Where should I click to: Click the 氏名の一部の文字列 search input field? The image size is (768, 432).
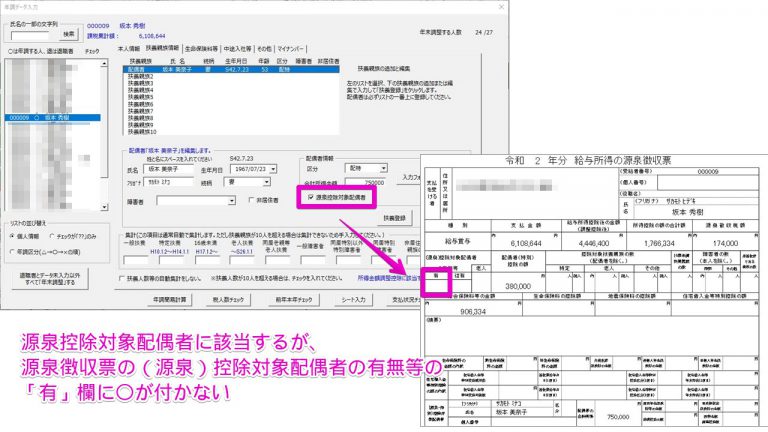[30, 36]
